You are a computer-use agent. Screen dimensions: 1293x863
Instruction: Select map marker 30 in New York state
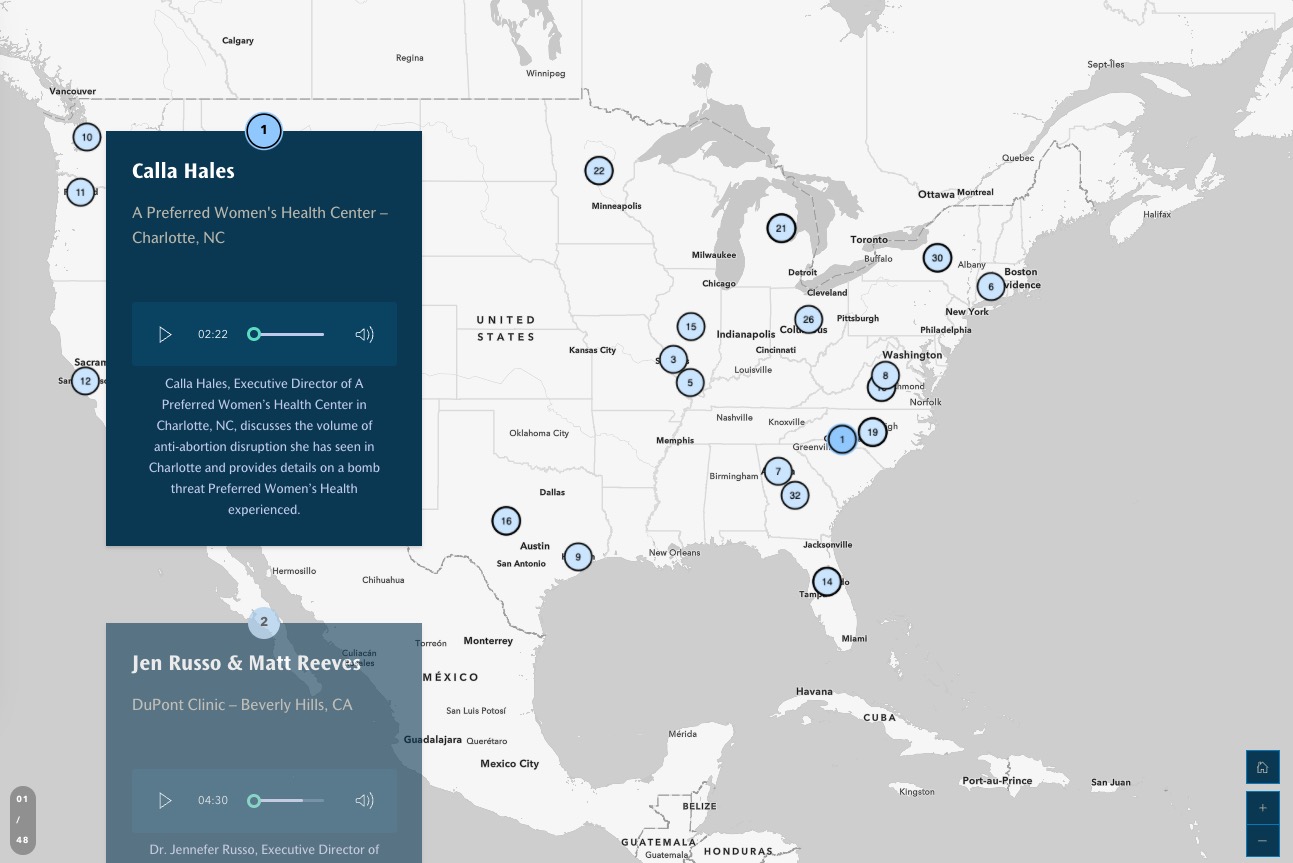point(937,258)
